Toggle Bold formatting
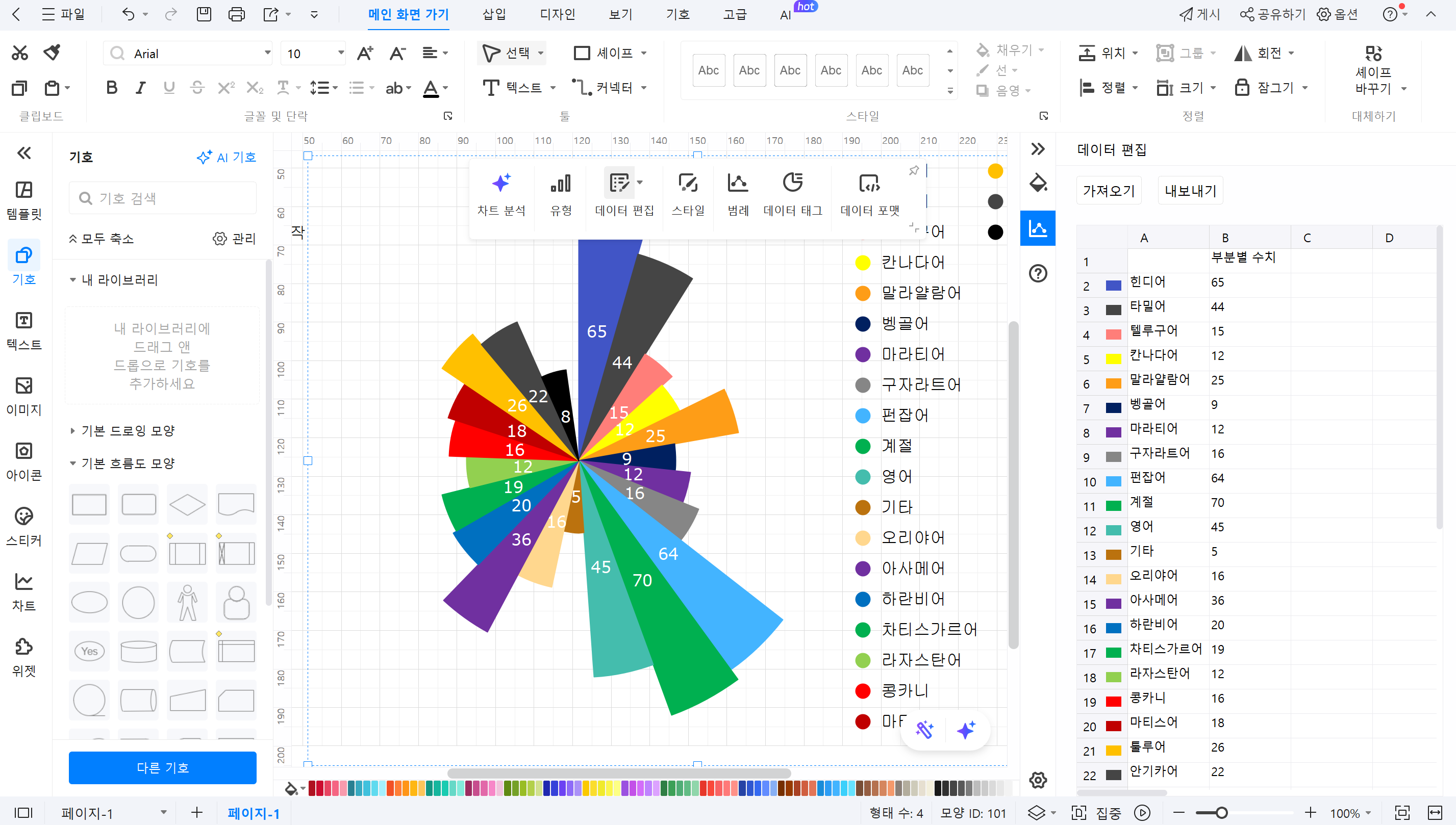The image size is (1456, 825). tap(112, 88)
